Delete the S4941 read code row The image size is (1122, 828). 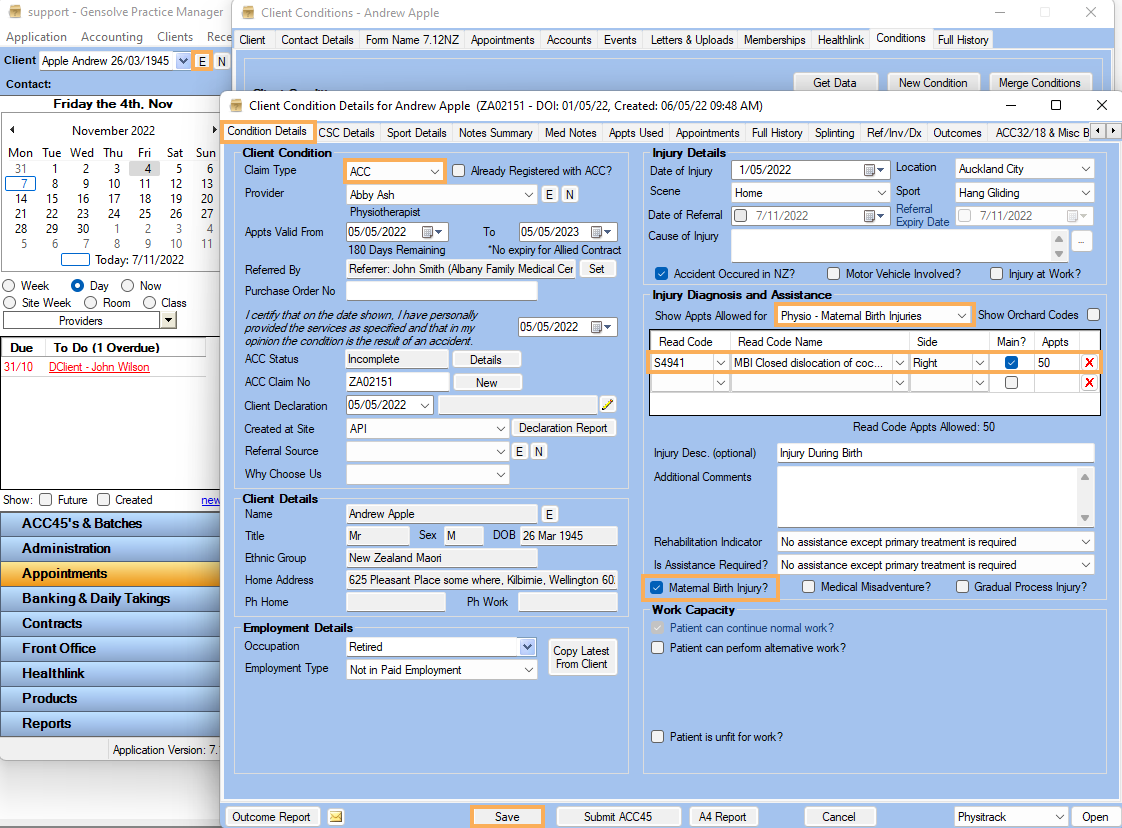pos(1089,363)
